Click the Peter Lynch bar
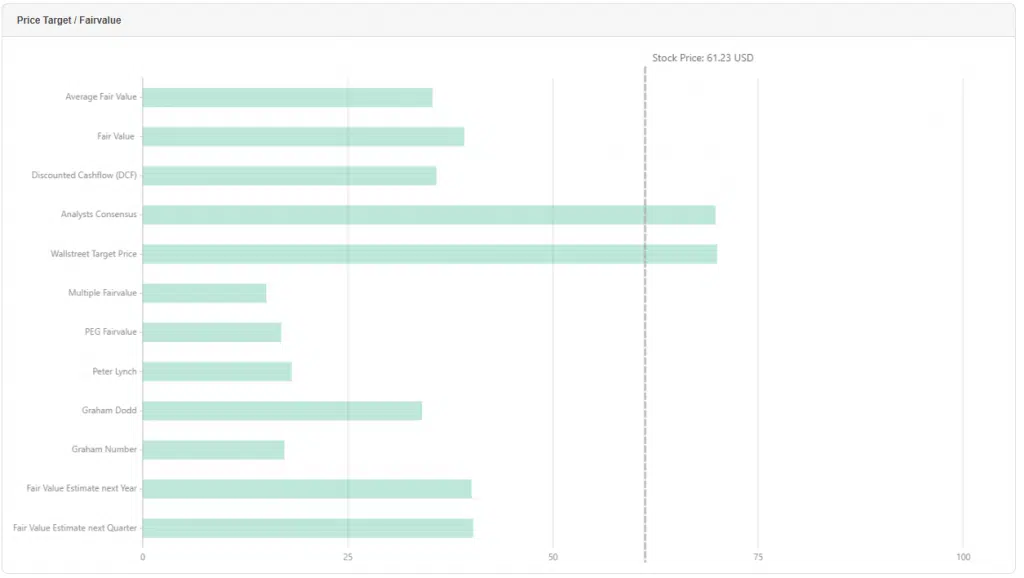 217,372
